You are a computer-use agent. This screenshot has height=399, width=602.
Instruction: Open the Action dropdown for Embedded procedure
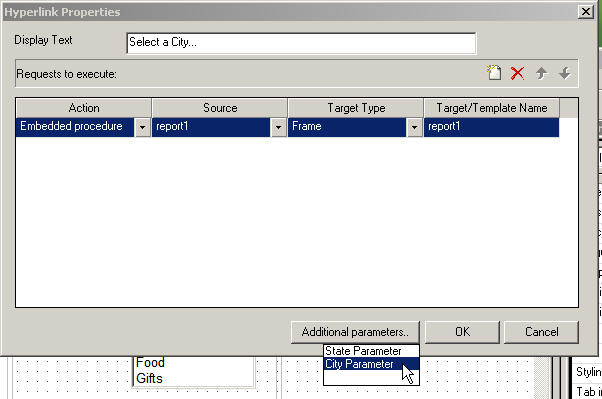click(x=142, y=127)
